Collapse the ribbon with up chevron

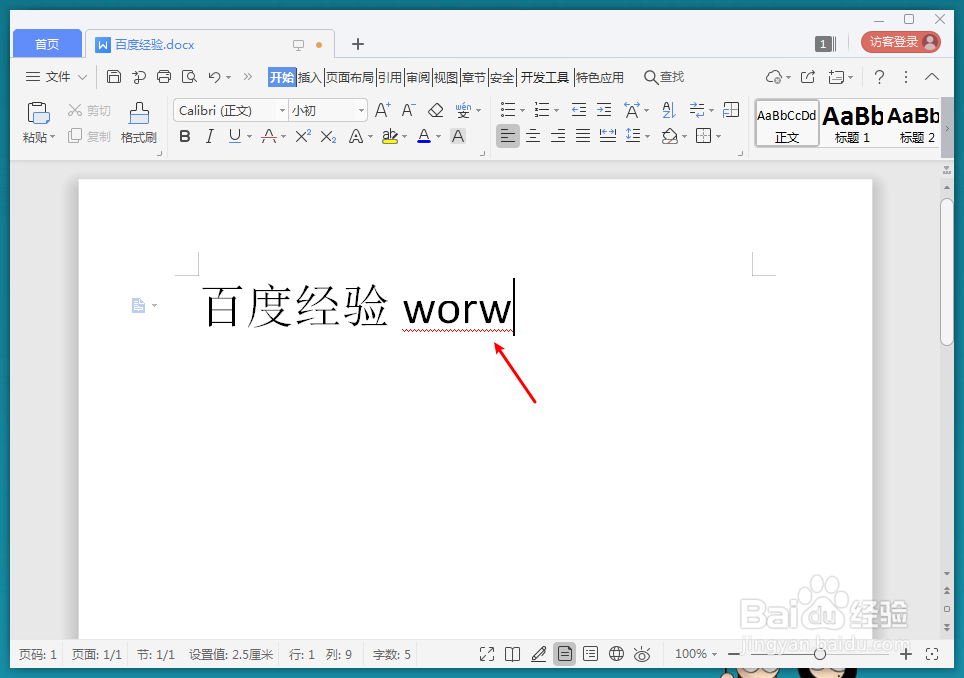tap(932, 77)
